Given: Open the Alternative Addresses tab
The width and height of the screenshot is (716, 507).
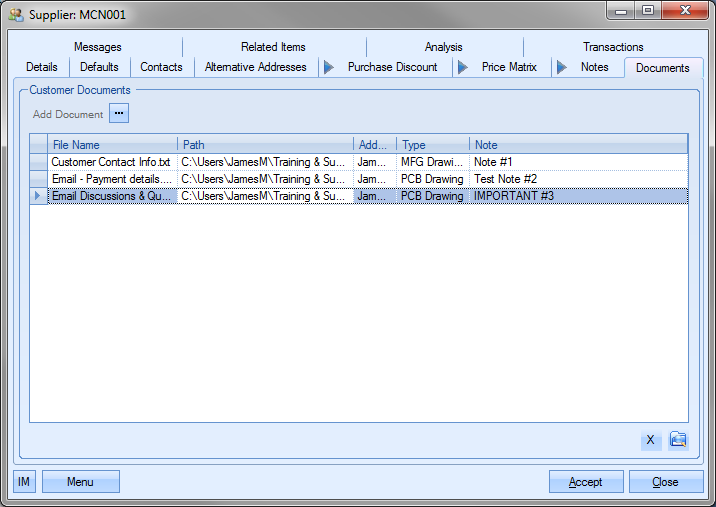Looking at the screenshot, I should coord(256,67).
